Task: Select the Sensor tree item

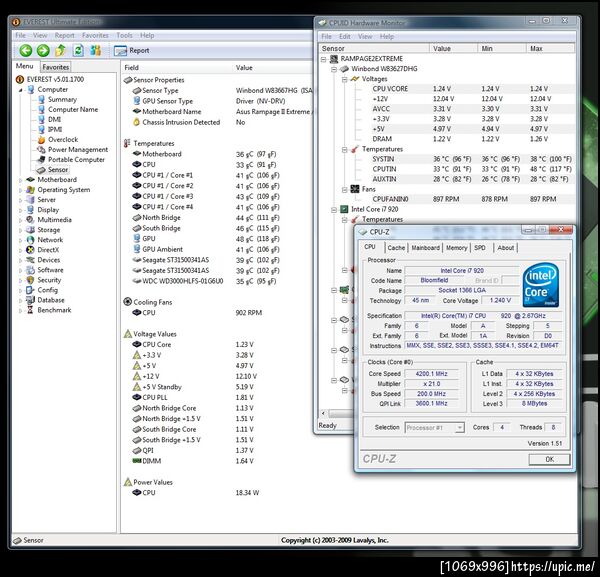Action: pyautogui.click(x=57, y=170)
